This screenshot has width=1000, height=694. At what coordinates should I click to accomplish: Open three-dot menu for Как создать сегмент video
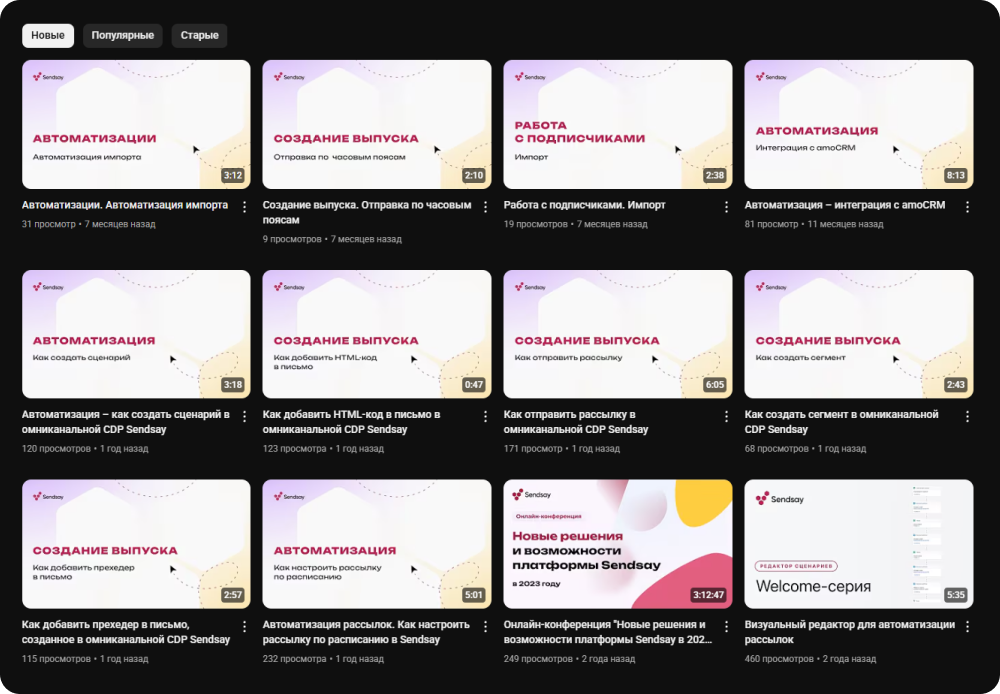[x=967, y=416]
